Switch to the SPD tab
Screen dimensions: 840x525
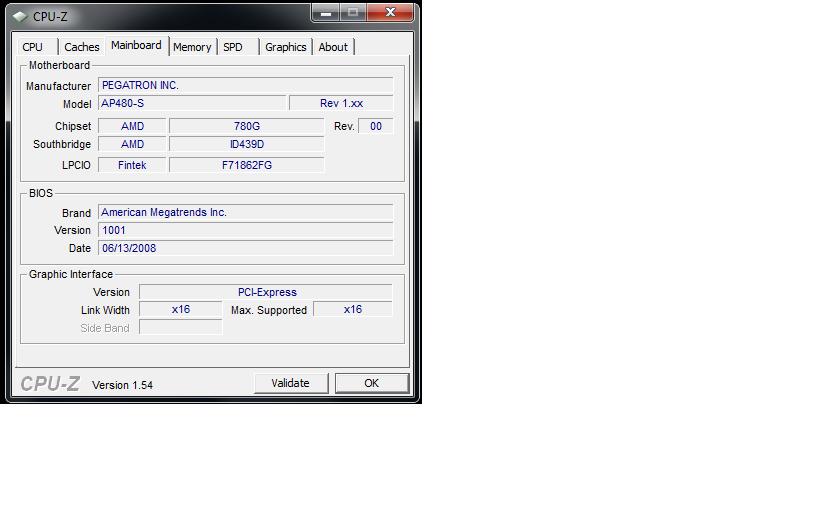click(x=237, y=47)
